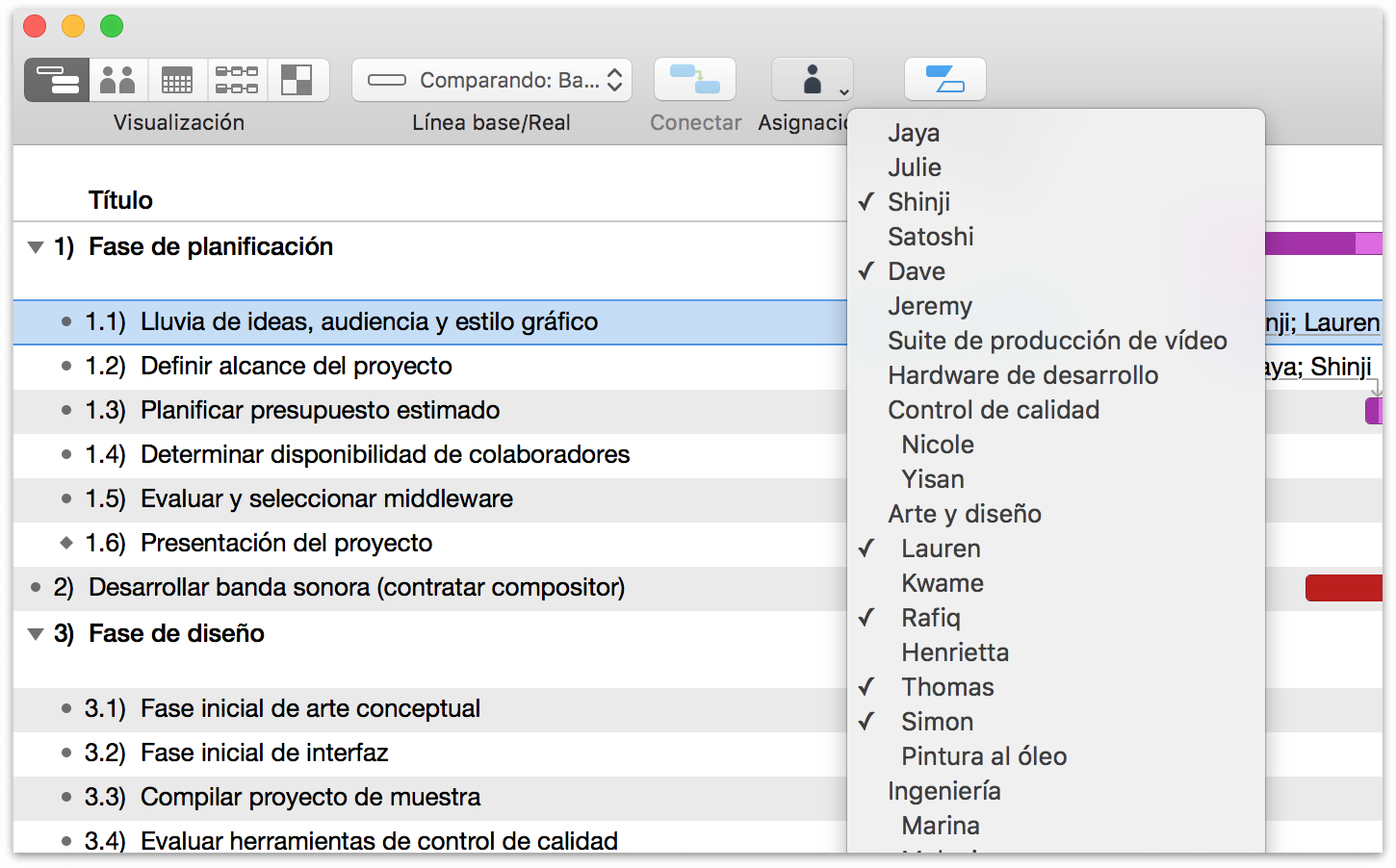Collapse the Fase de planificación group
The width and height of the screenshot is (1396, 868).
coord(36,247)
